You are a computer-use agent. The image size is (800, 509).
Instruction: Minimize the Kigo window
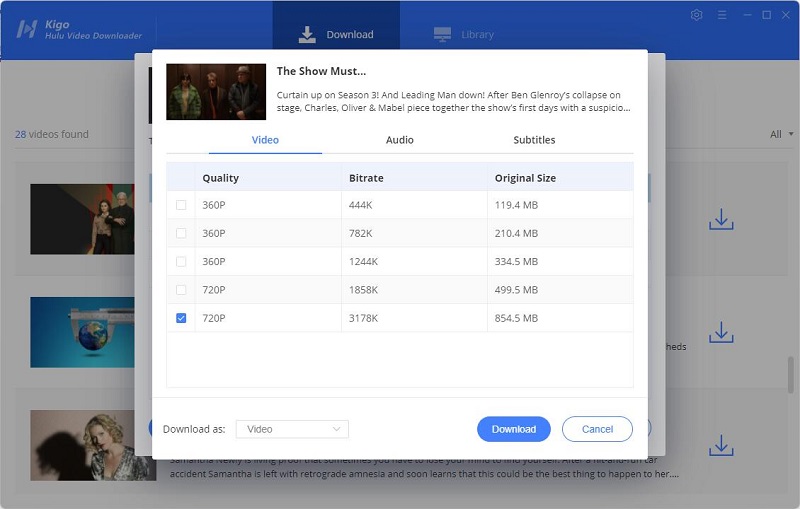pyautogui.click(x=747, y=15)
